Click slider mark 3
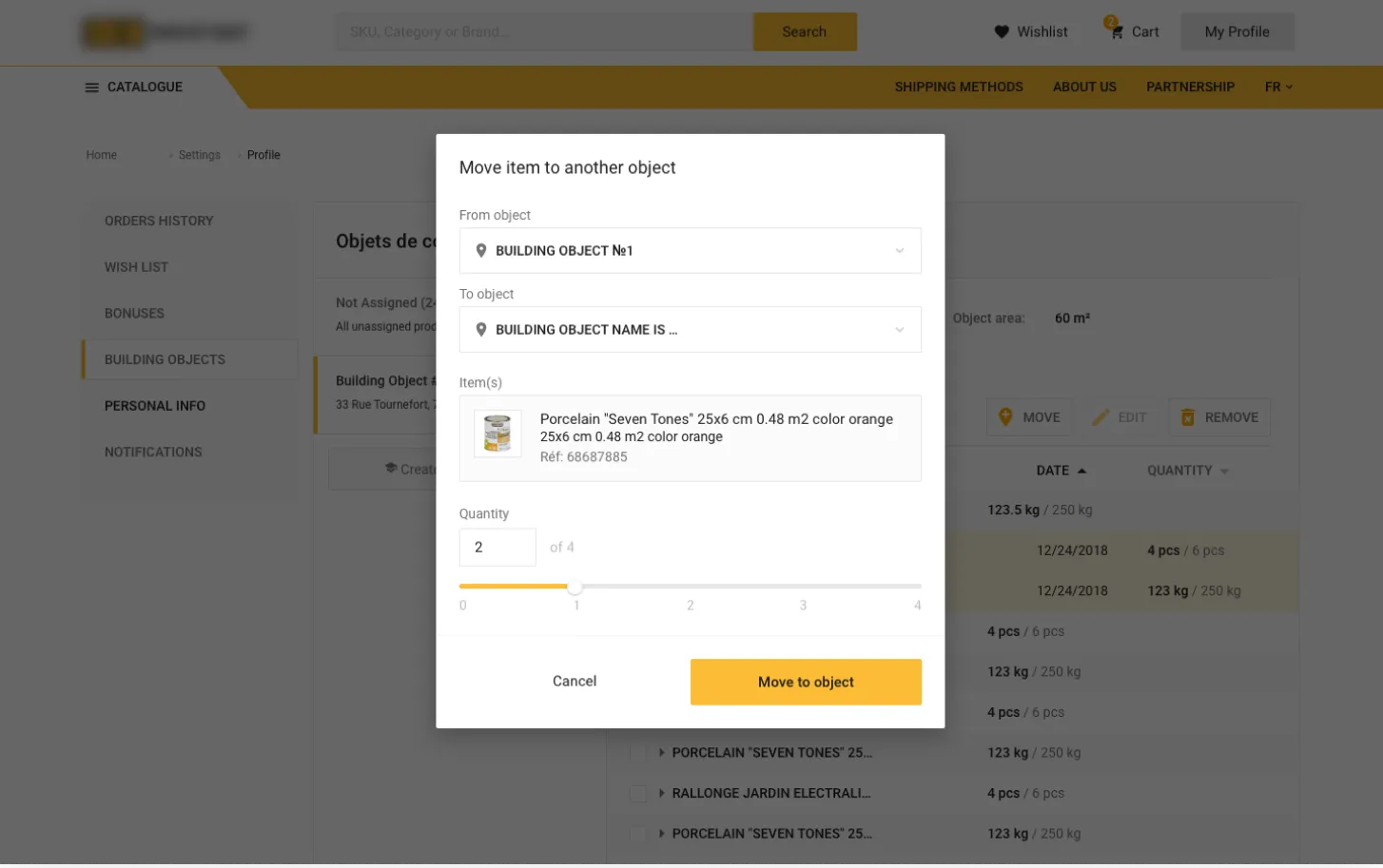 tap(803, 606)
